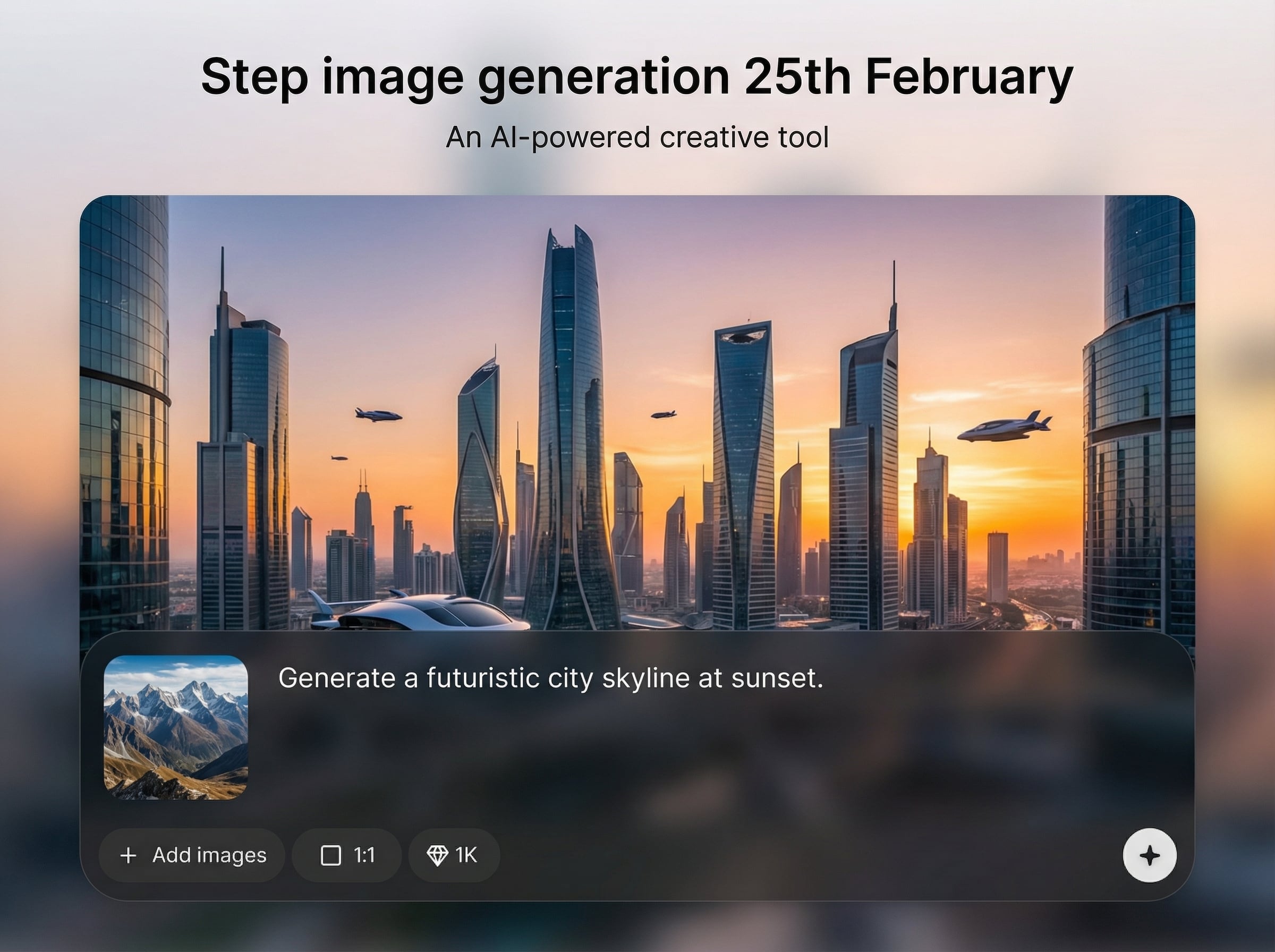Image resolution: width=1275 pixels, height=952 pixels.
Task: Open the 1K resolution selector
Action: [x=454, y=856]
